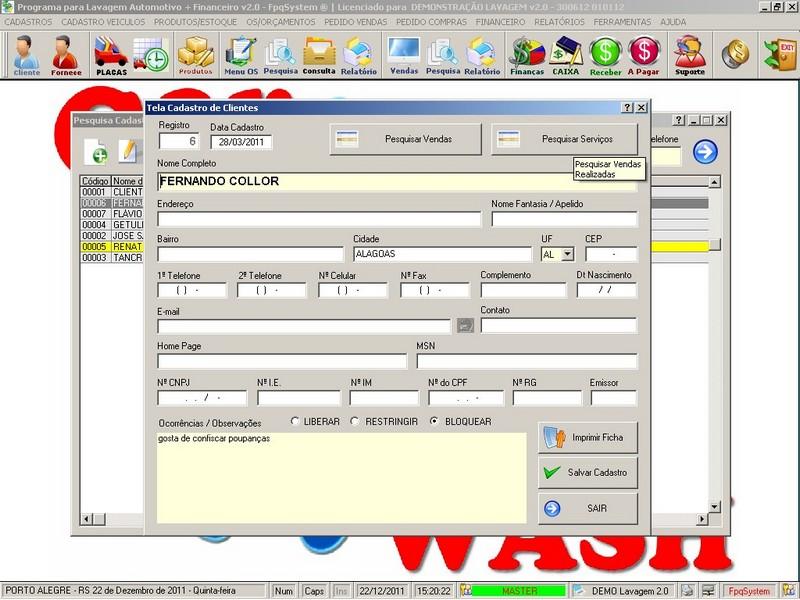Open the green Receber dollar icon
Screen dimensions: 800x600
(606, 55)
